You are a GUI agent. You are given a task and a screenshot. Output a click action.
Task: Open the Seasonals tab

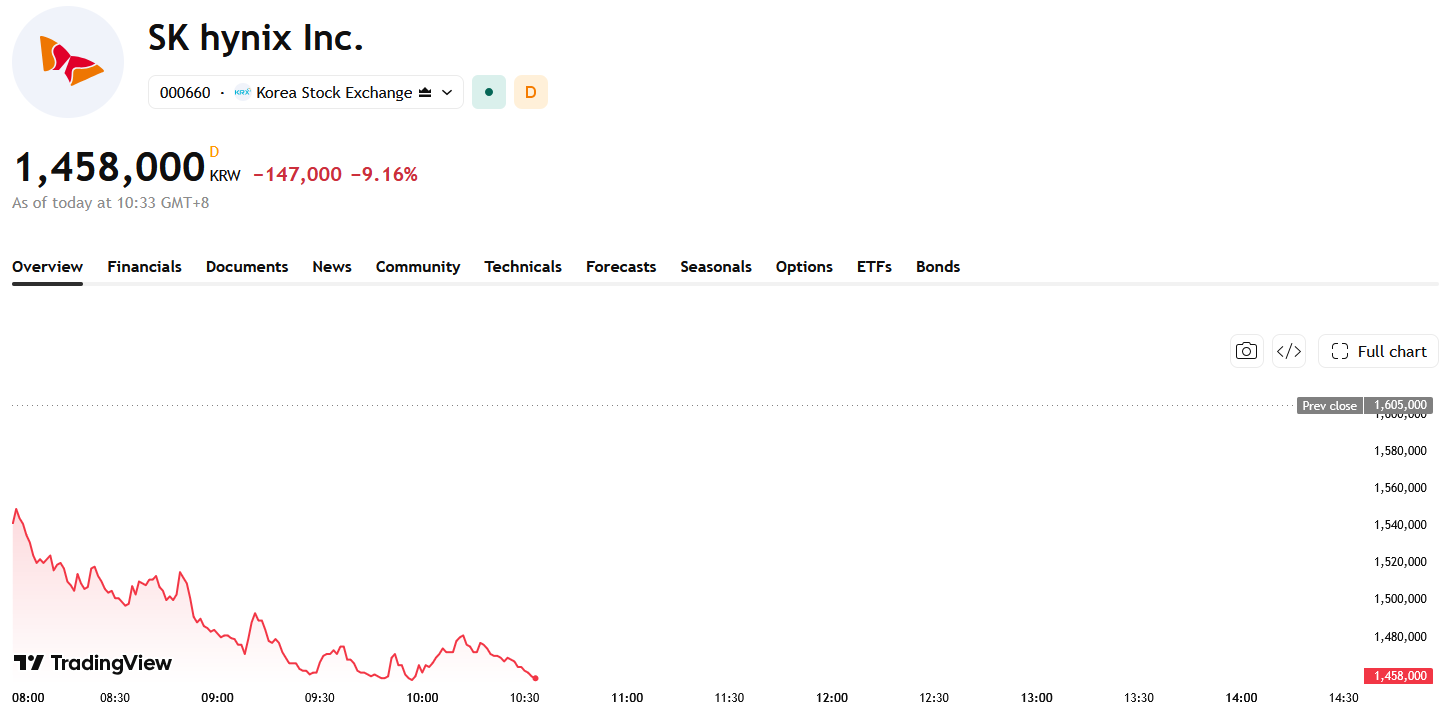[716, 267]
